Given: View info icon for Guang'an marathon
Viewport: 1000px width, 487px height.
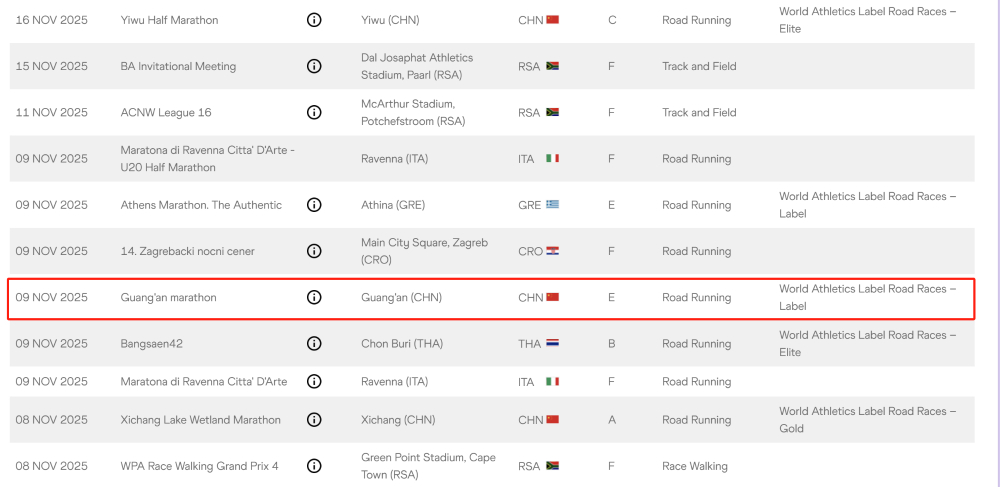Looking at the screenshot, I should tap(314, 297).
